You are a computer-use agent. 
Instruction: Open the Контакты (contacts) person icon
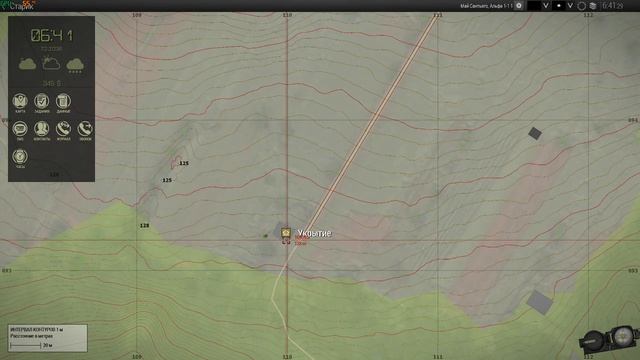pos(41,129)
